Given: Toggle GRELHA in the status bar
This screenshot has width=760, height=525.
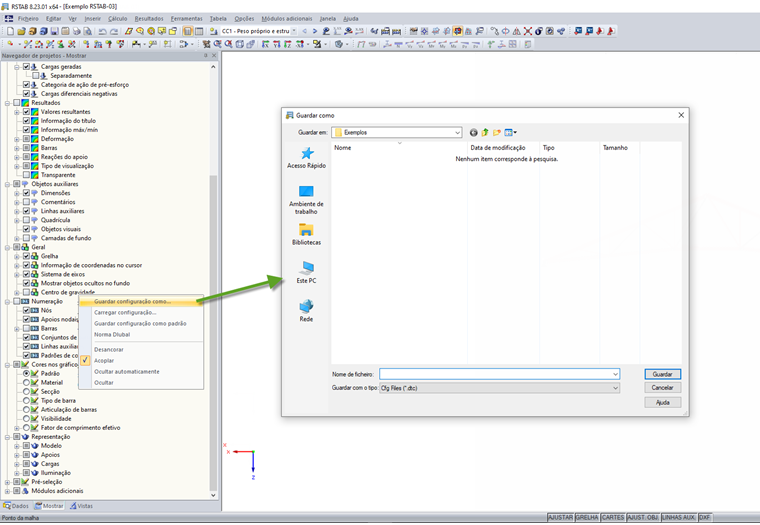Looking at the screenshot, I should (x=587, y=518).
